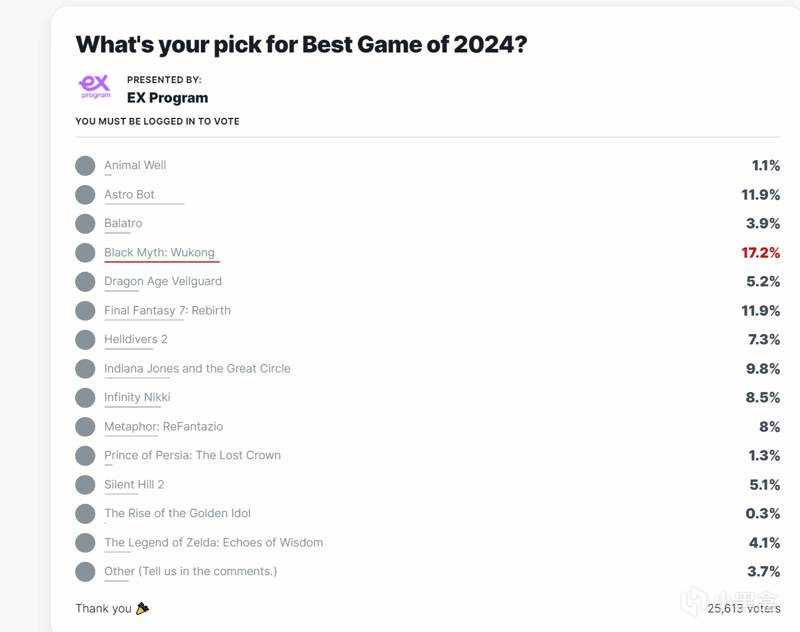The height and width of the screenshot is (632, 800).
Task: Select Metaphor: ReFantazio radio button
Action: pyautogui.click(x=85, y=426)
